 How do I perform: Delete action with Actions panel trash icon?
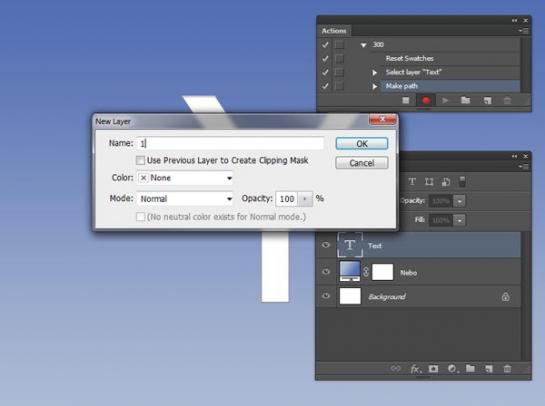pos(507,100)
